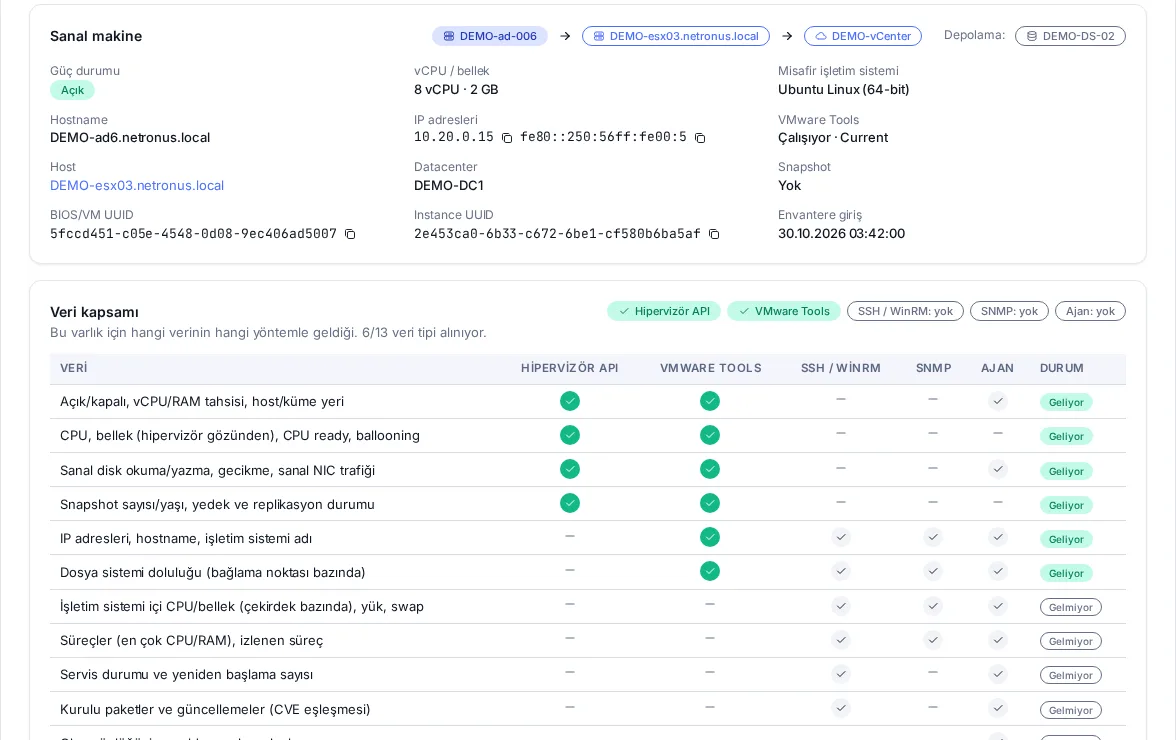The image size is (1176, 740).
Task: Click VMware Tools check in Snapshot sayısı row
Action: 710,503
